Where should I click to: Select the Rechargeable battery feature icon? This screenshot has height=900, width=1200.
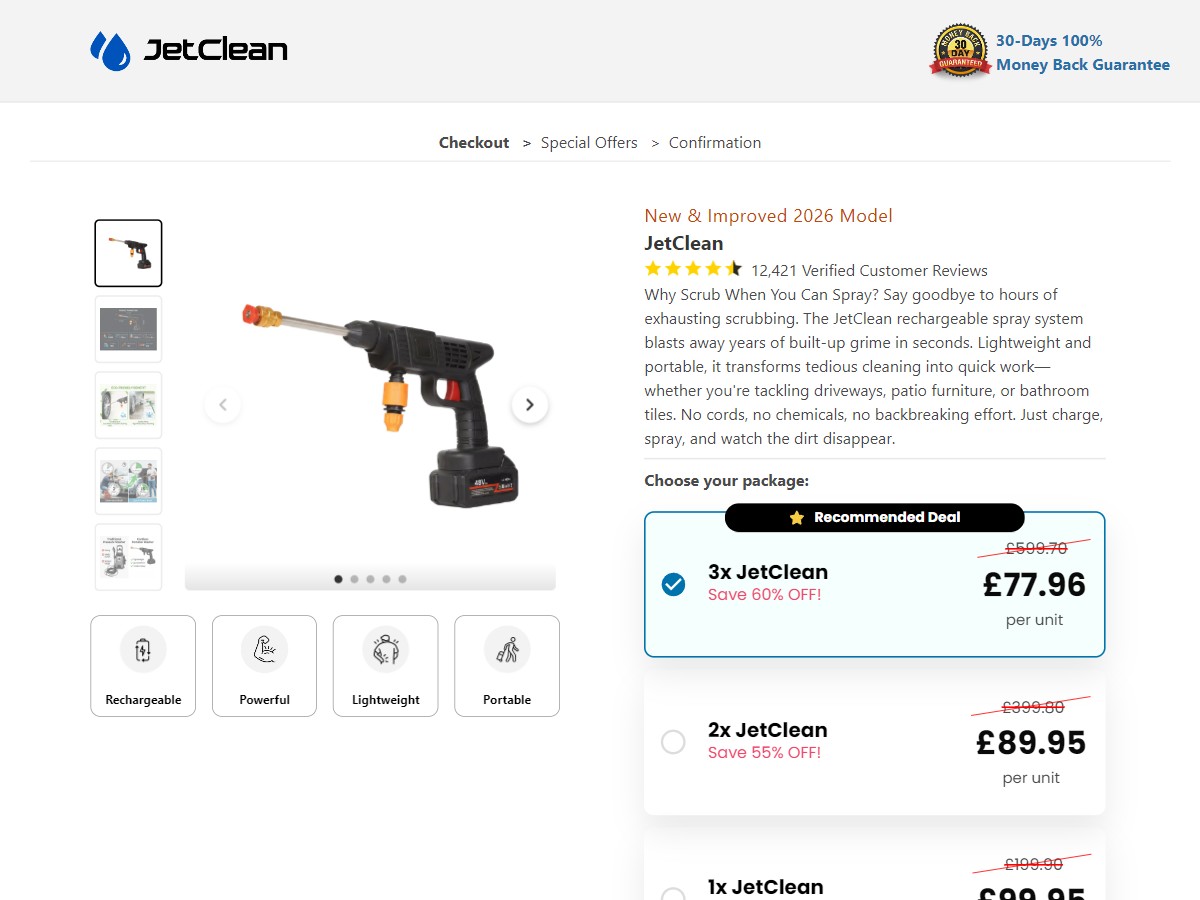point(143,649)
